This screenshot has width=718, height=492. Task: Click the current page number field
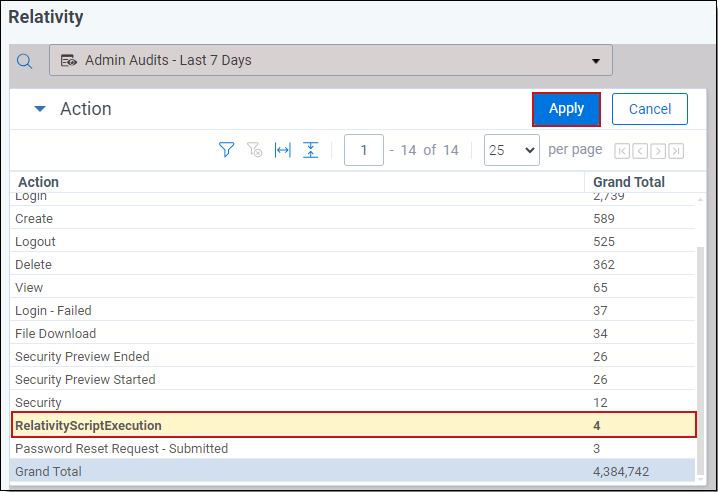pyautogui.click(x=364, y=150)
